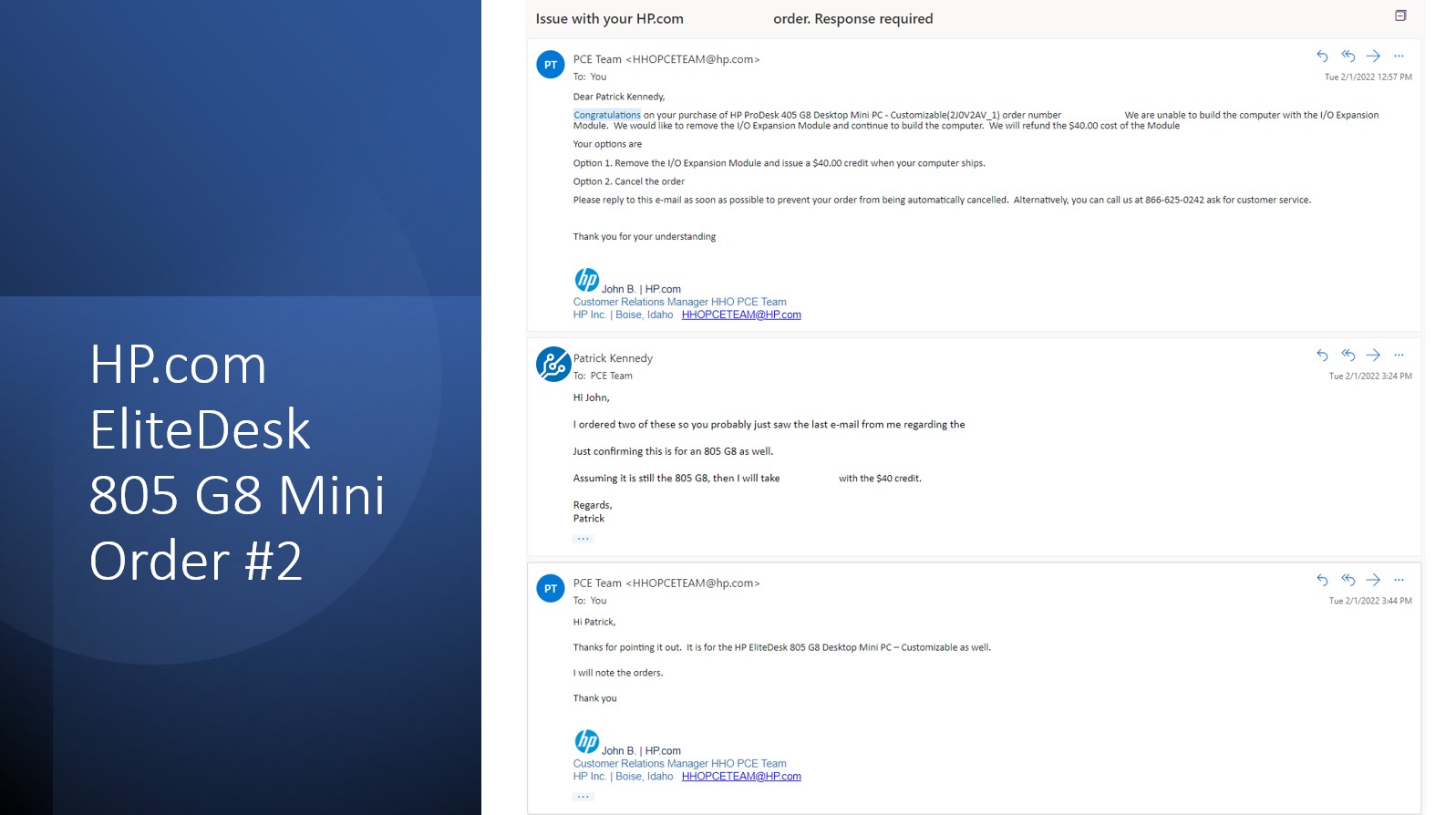1456x815 pixels.
Task: Forward the 12:57 PM PCE Team email
Action: click(x=1373, y=57)
